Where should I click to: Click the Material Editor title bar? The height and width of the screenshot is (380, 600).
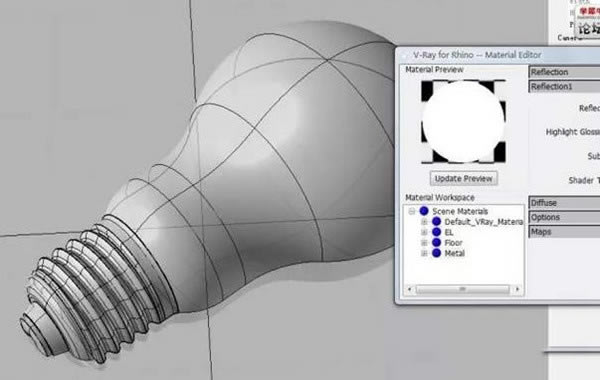coord(497,55)
